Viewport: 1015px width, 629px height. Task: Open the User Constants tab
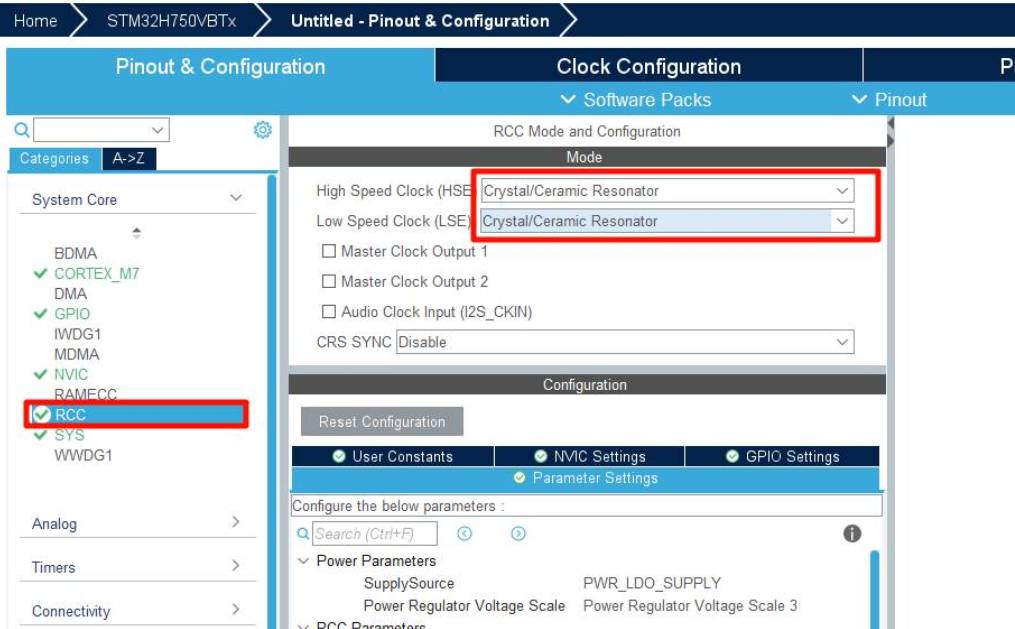tap(393, 456)
